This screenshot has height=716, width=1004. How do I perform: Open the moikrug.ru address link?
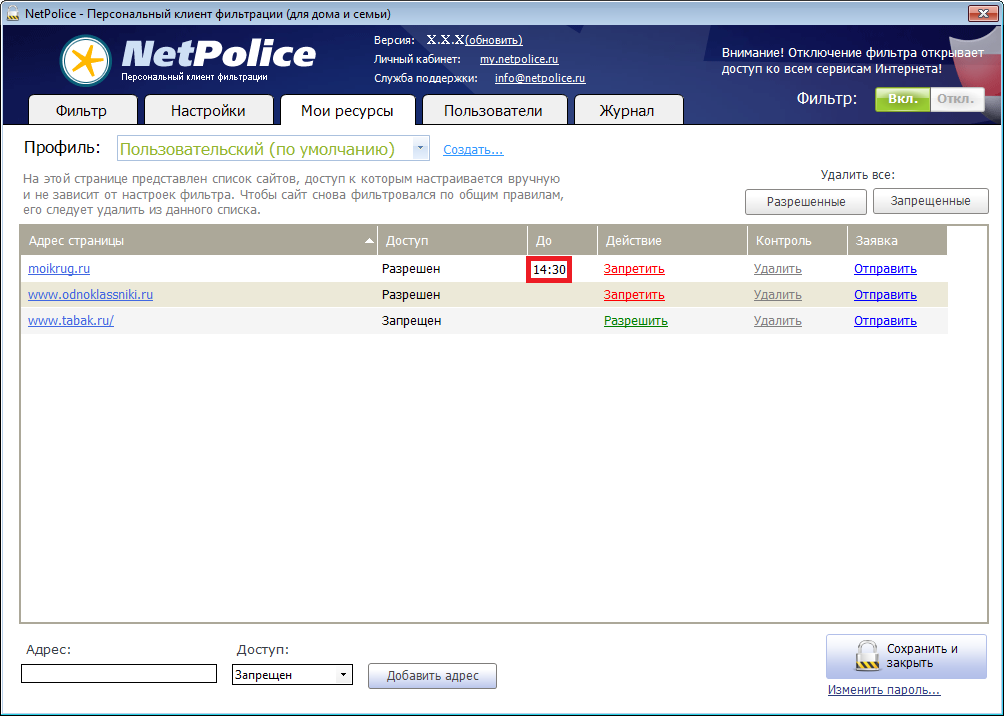(x=59, y=268)
